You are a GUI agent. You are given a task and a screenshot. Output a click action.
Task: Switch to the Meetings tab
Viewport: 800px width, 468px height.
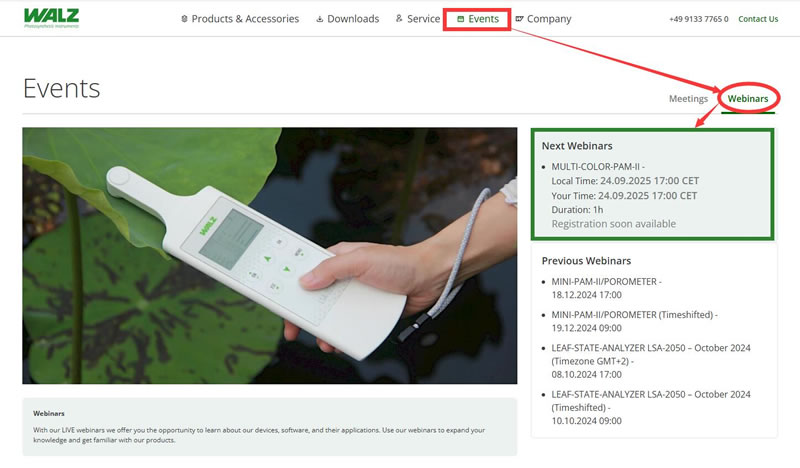[688, 98]
